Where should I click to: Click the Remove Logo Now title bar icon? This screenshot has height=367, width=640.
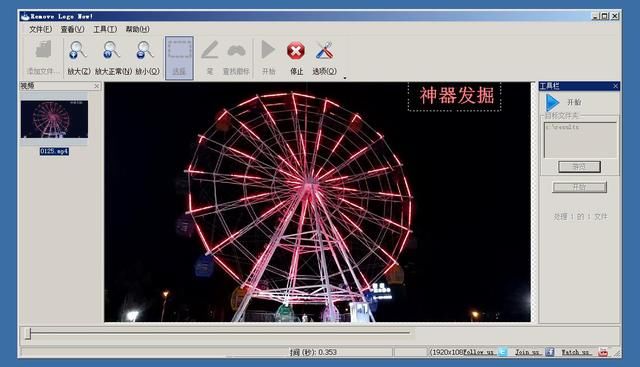click(x=25, y=16)
